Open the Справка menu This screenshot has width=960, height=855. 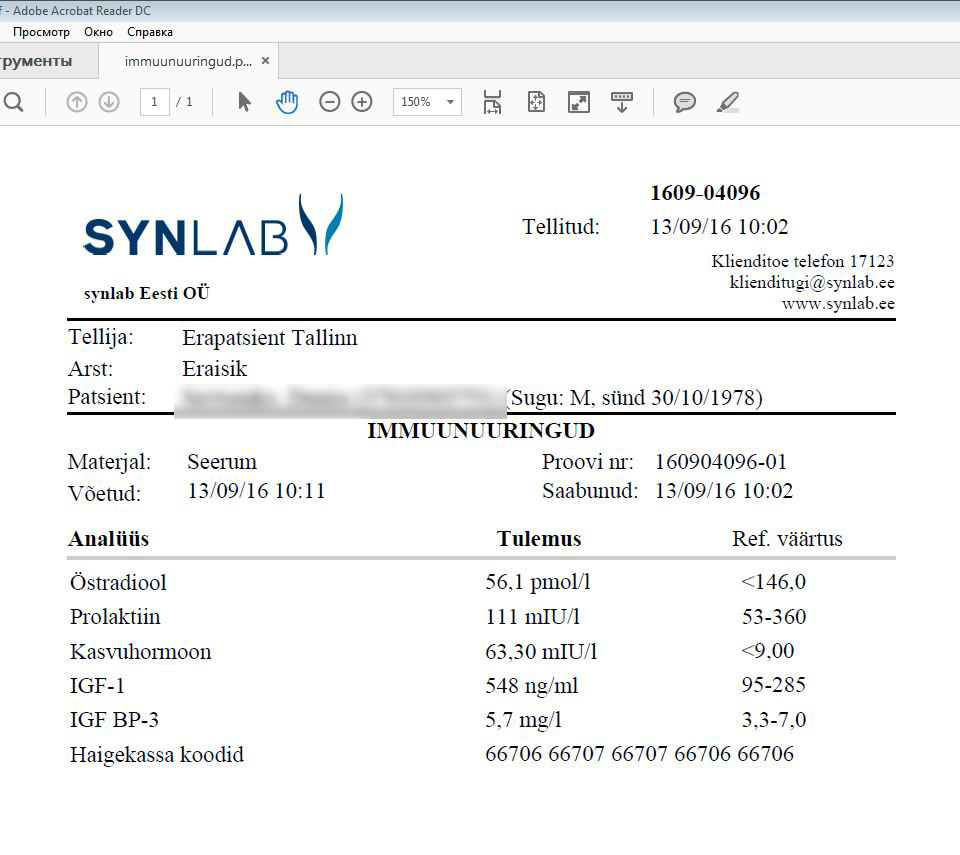pos(150,32)
